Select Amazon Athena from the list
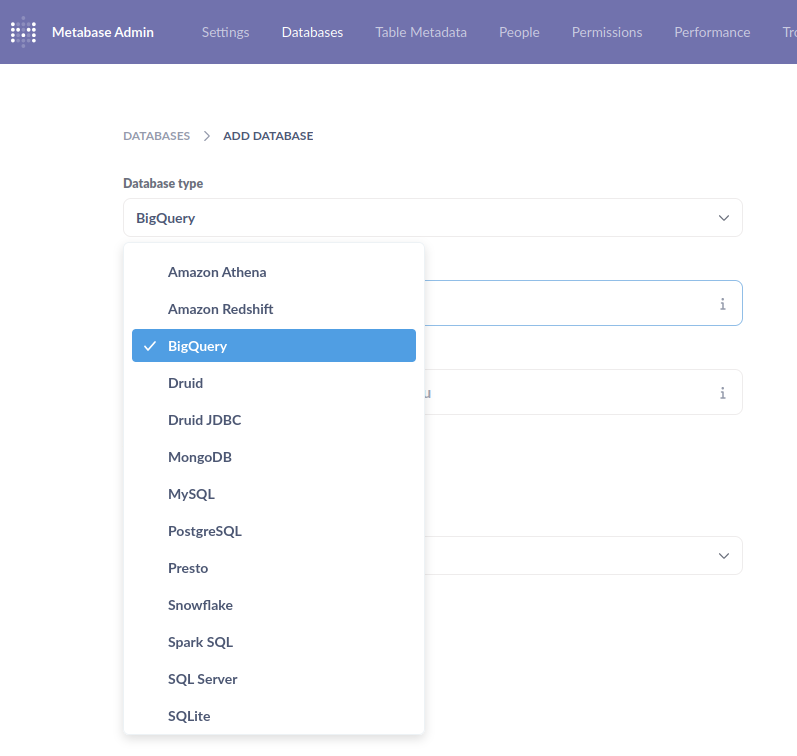 [x=274, y=272]
